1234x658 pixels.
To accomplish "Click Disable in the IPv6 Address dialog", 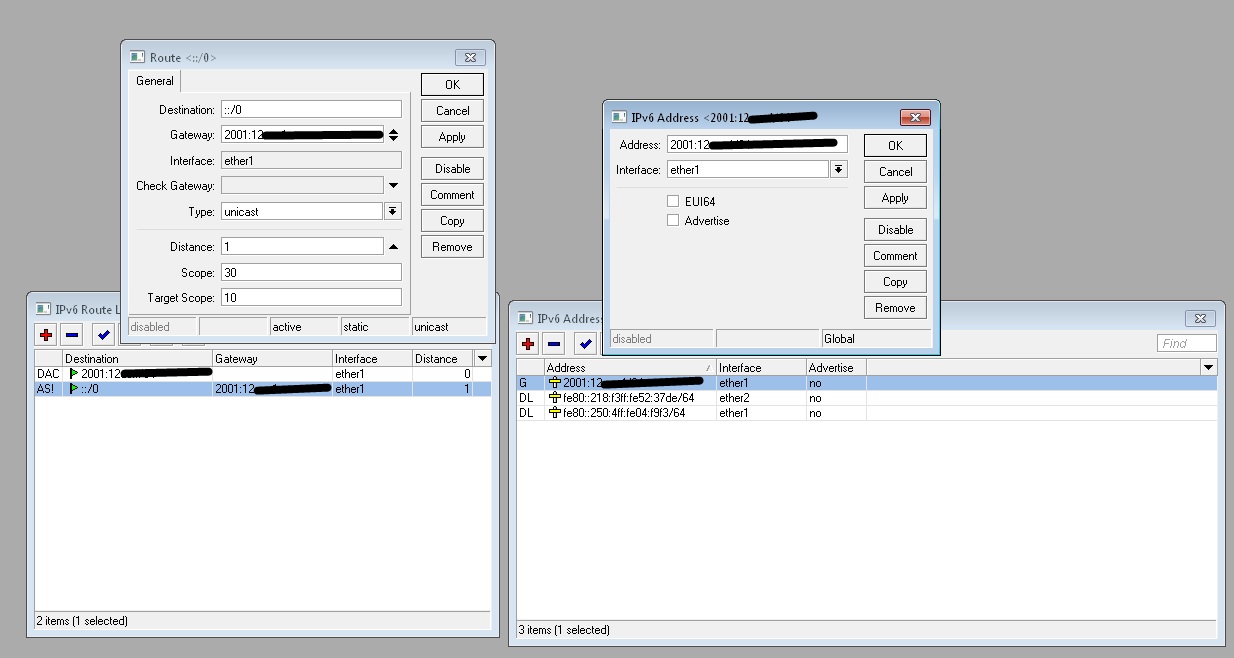I will click(x=896, y=229).
